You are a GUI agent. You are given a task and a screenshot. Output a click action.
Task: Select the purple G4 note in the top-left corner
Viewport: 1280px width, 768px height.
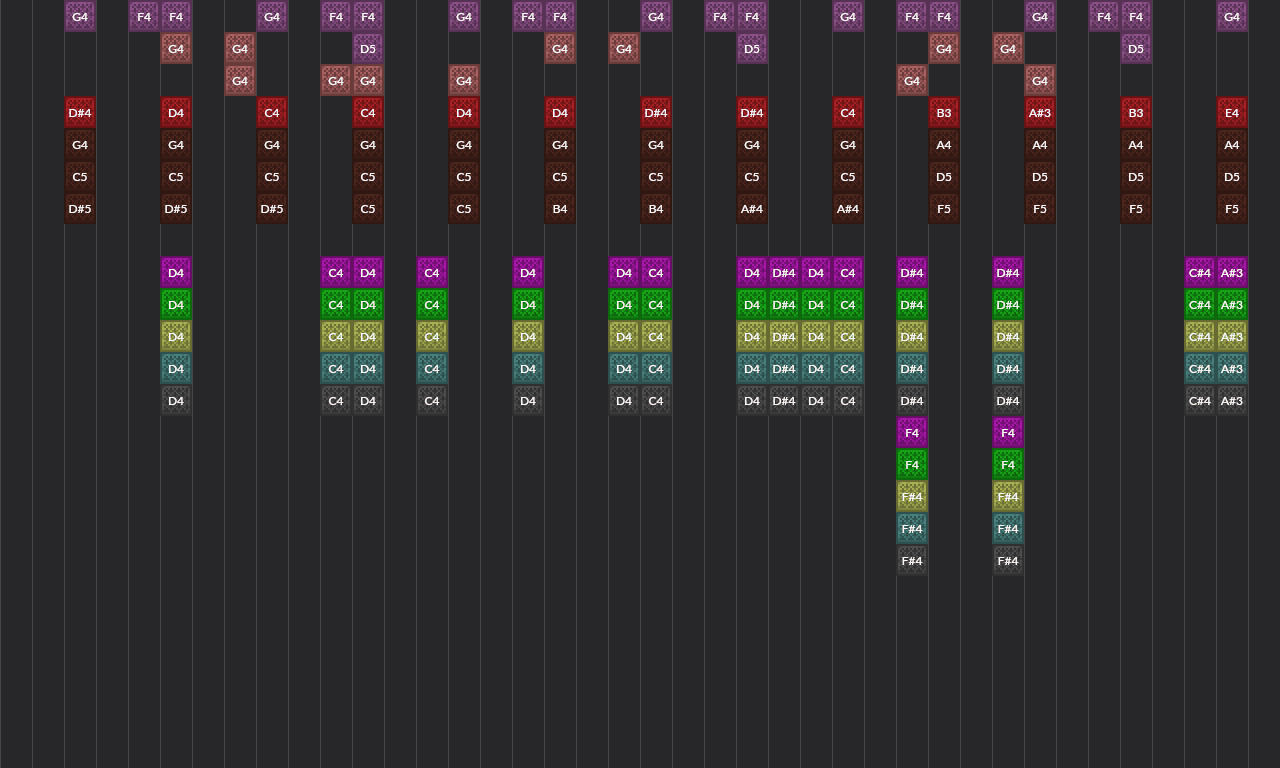coord(80,16)
